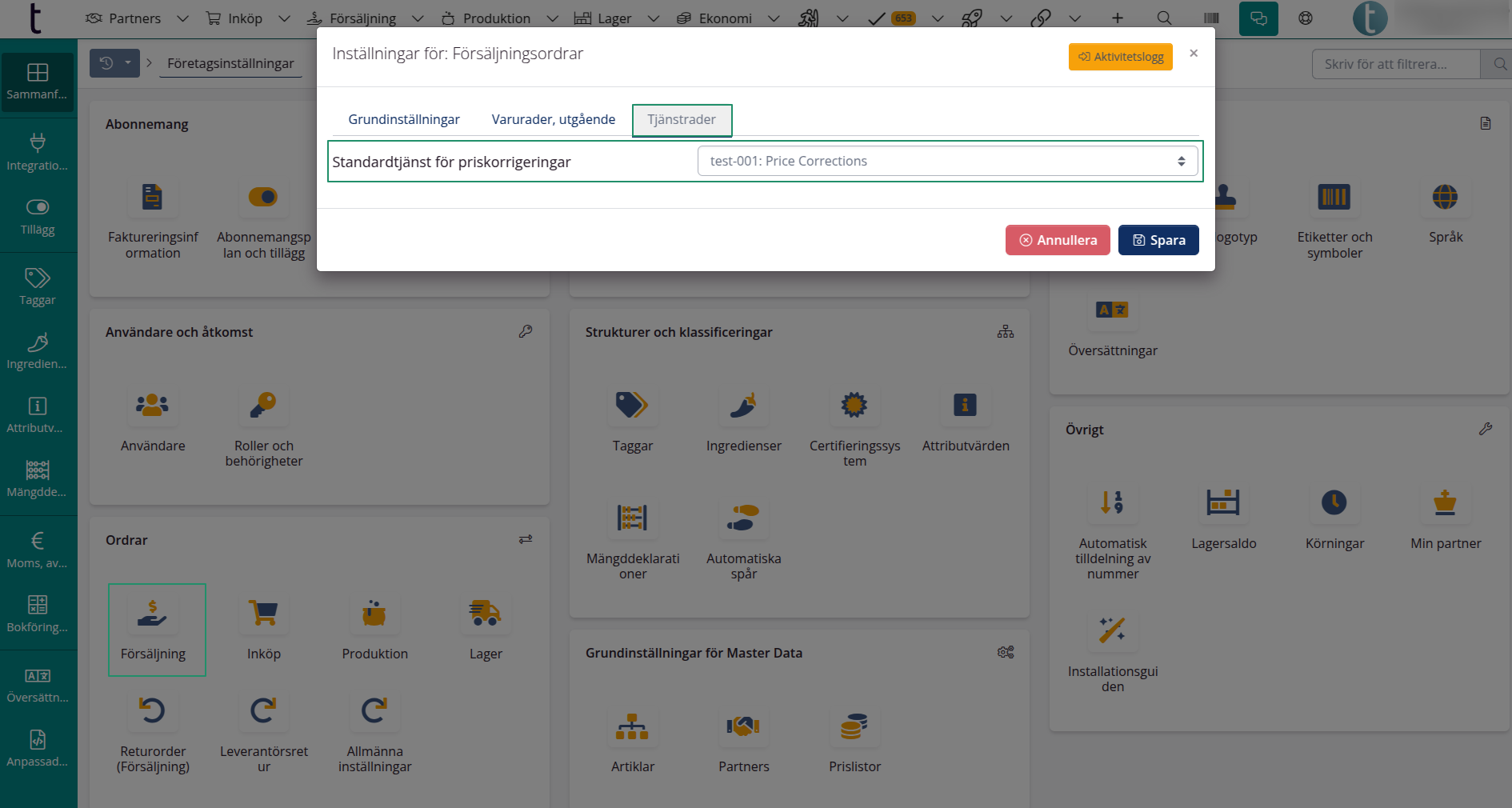Open Etiketter och symboler barcode icon
The height and width of the screenshot is (808, 1512).
(1334, 197)
